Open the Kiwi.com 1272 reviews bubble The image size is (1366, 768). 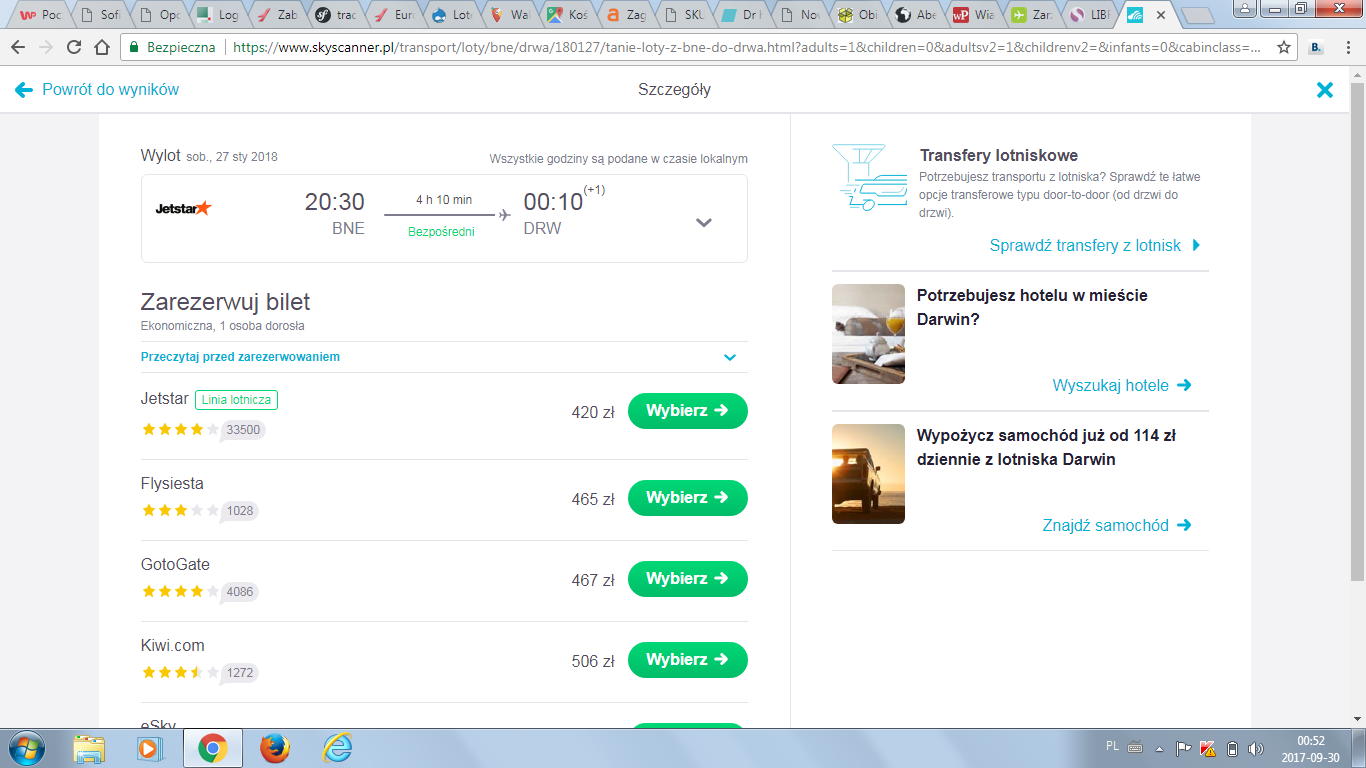[240, 673]
